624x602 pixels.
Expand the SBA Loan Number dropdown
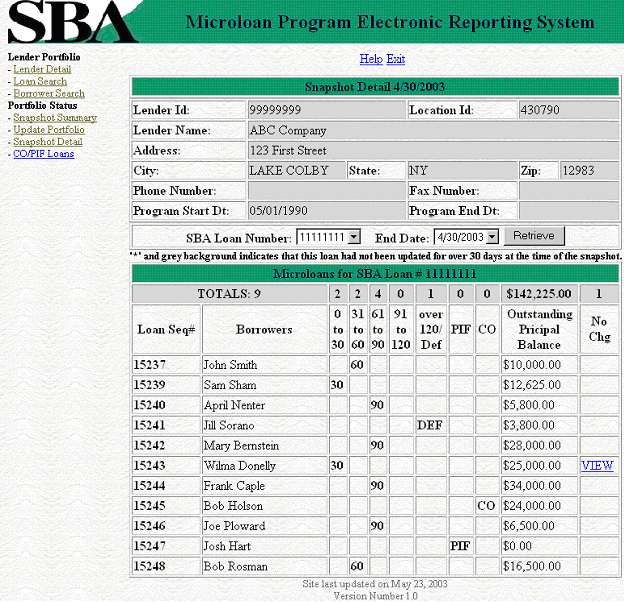click(328, 237)
